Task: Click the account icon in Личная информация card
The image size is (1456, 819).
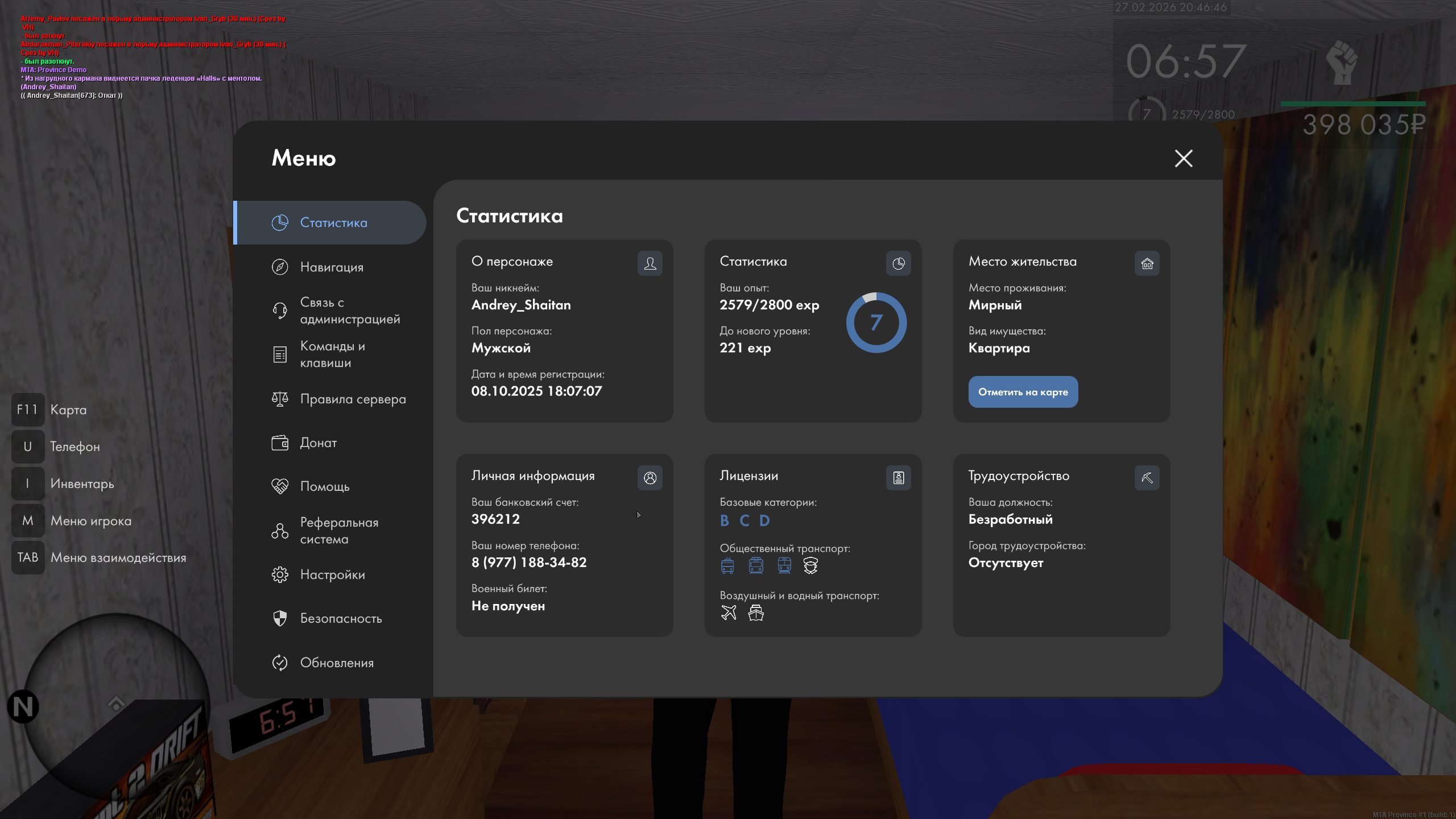Action: tap(650, 478)
